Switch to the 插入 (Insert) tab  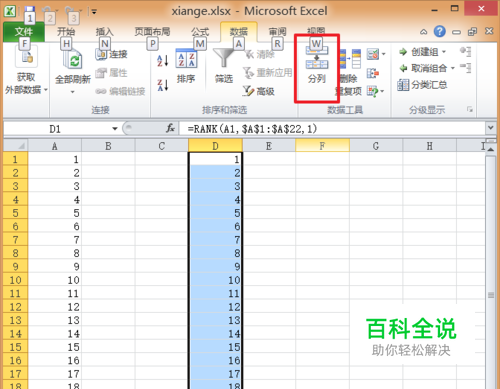point(104,32)
